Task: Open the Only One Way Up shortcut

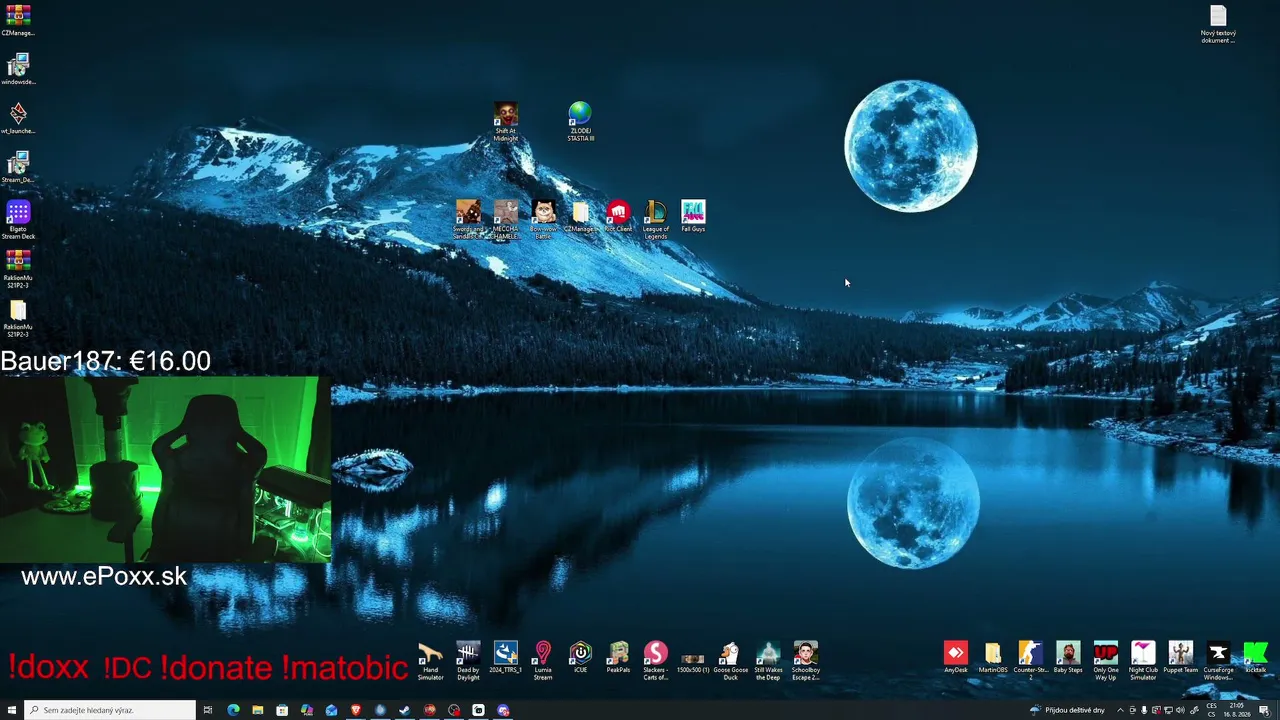Action: click(x=1106, y=661)
